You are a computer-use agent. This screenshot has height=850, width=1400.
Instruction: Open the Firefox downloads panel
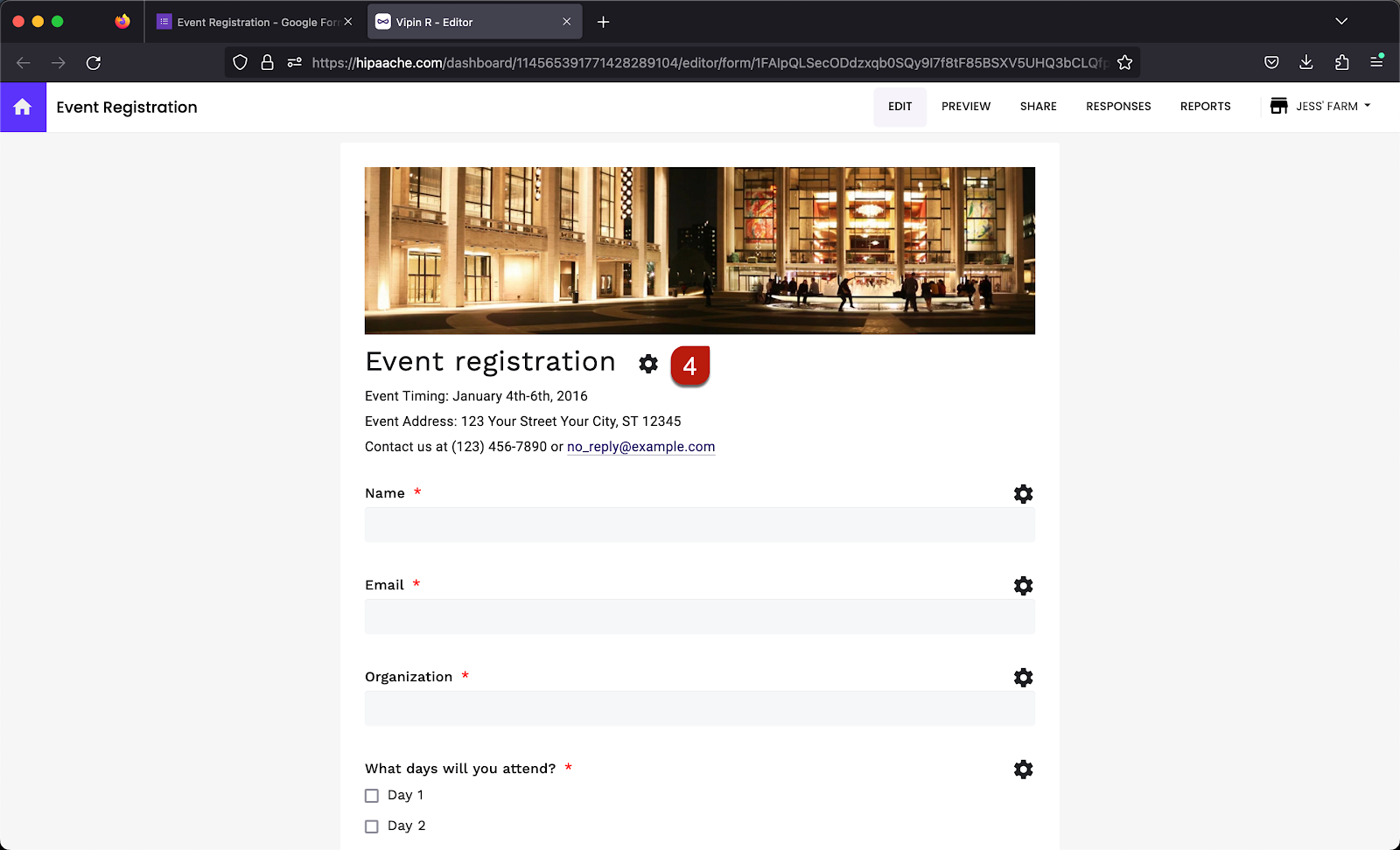coord(1305,62)
